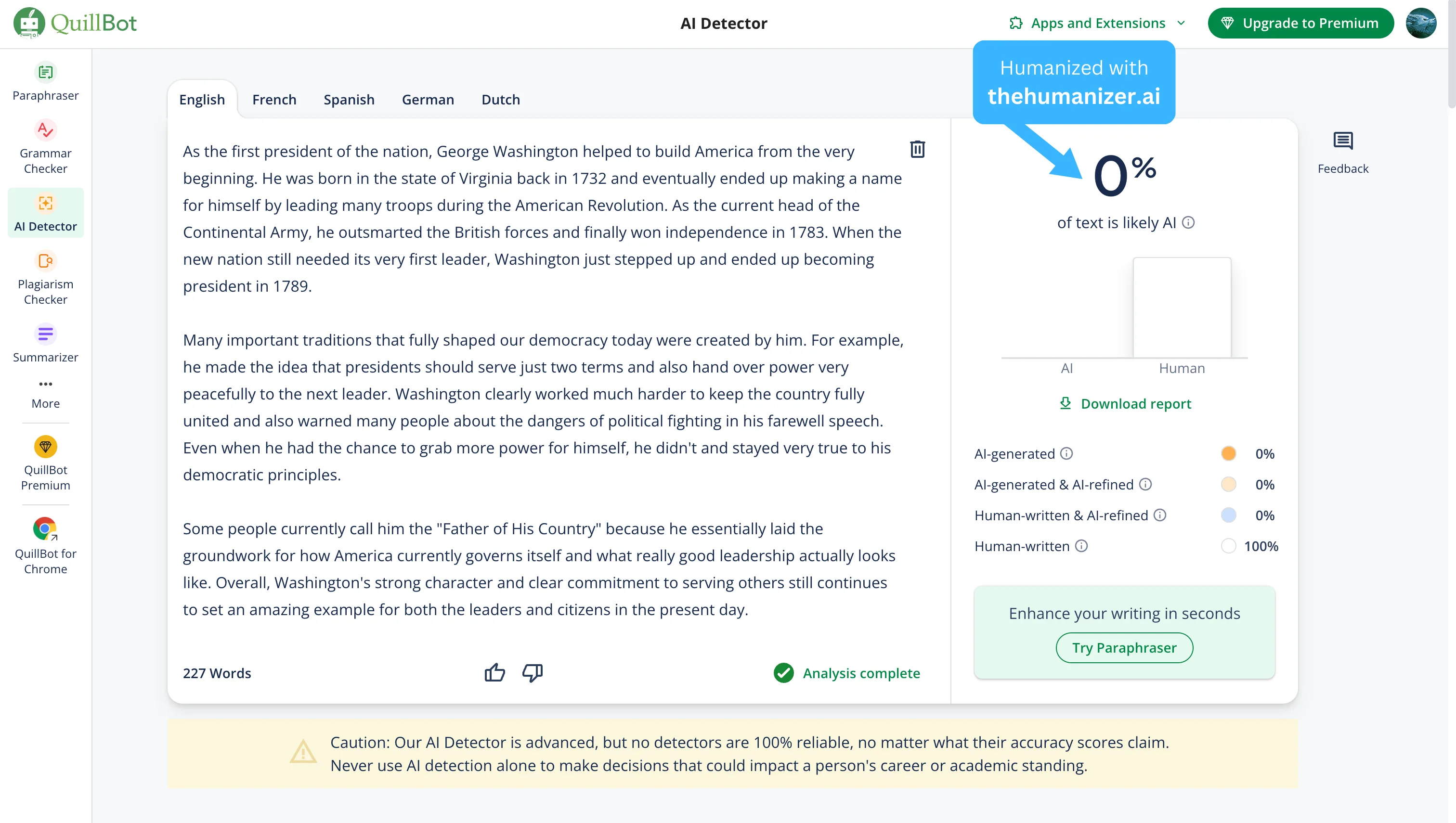Click the download icon beside Download report
This screenshot has width=1456, height=823.
click(x=1066, y=403)
